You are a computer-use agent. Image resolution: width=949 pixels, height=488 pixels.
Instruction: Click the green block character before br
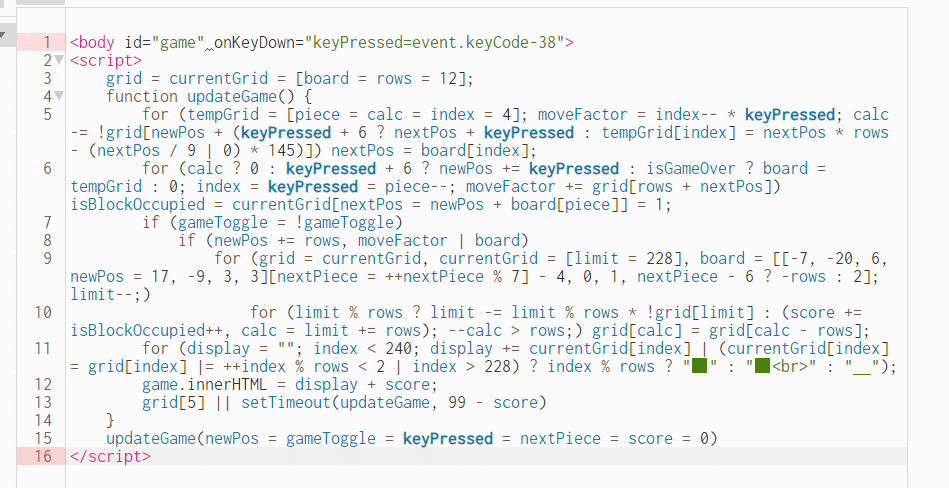762,366
